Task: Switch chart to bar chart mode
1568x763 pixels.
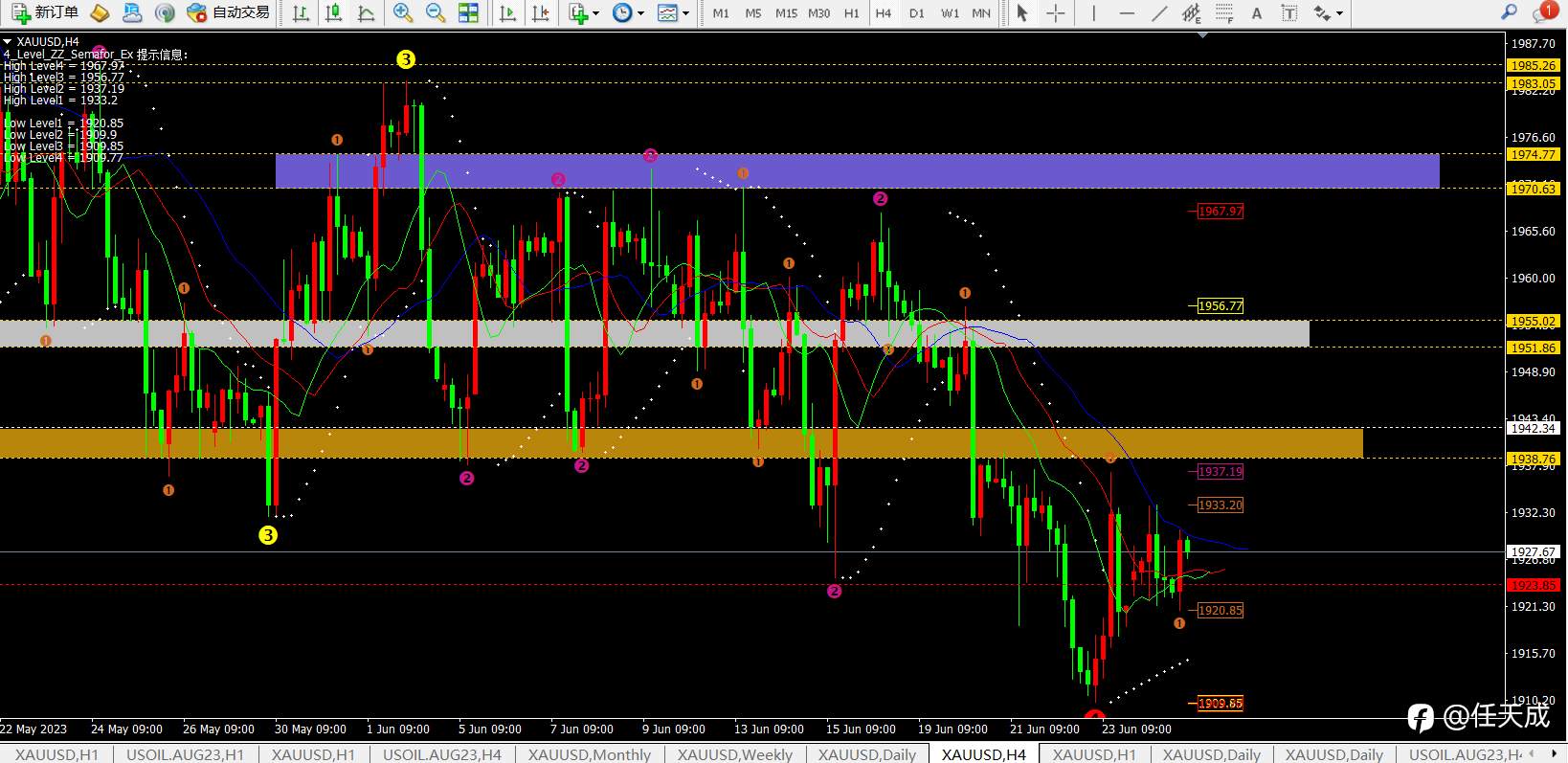Action: click(301, 12)
